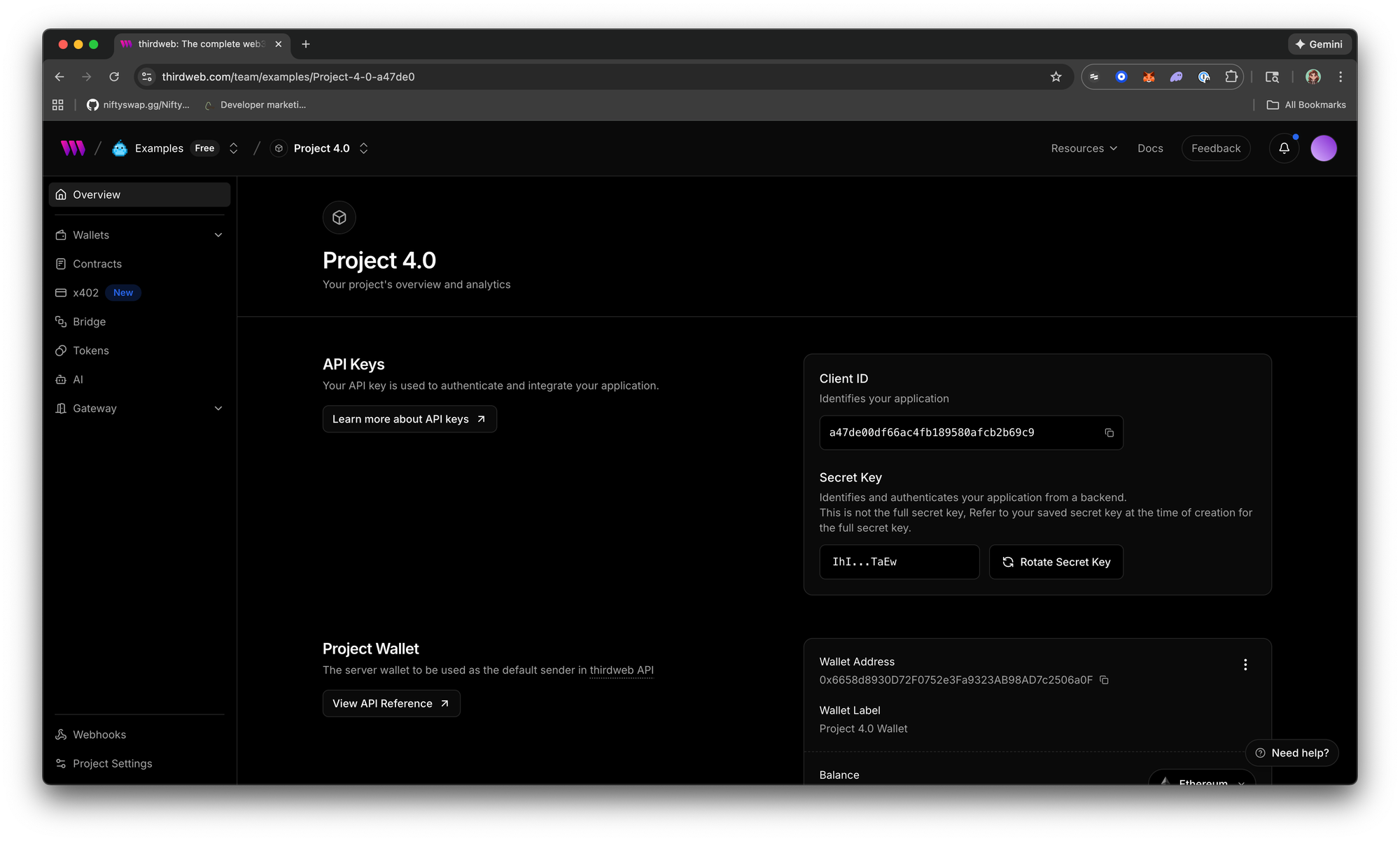Image resolution: width=1400 pixels, height=841 pixels.
Task: Click the secret key field
Action: click(x=899, y=562)
